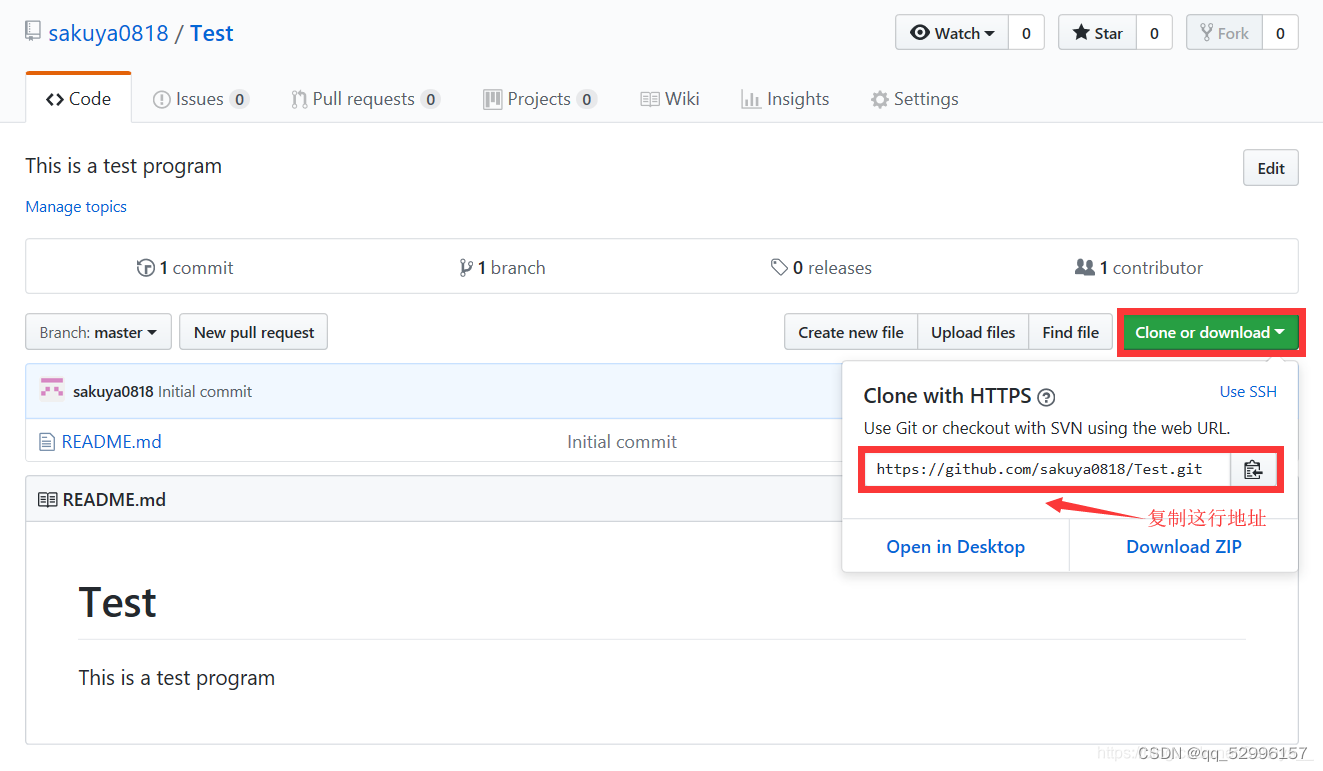
Task: Click sakuya0818 author name in commit row
Action: click(x=113, y=392)
